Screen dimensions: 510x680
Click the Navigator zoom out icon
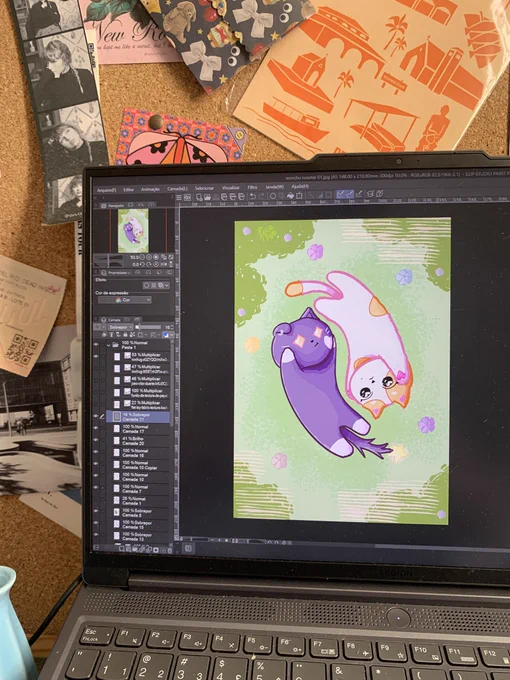[142, 257]
